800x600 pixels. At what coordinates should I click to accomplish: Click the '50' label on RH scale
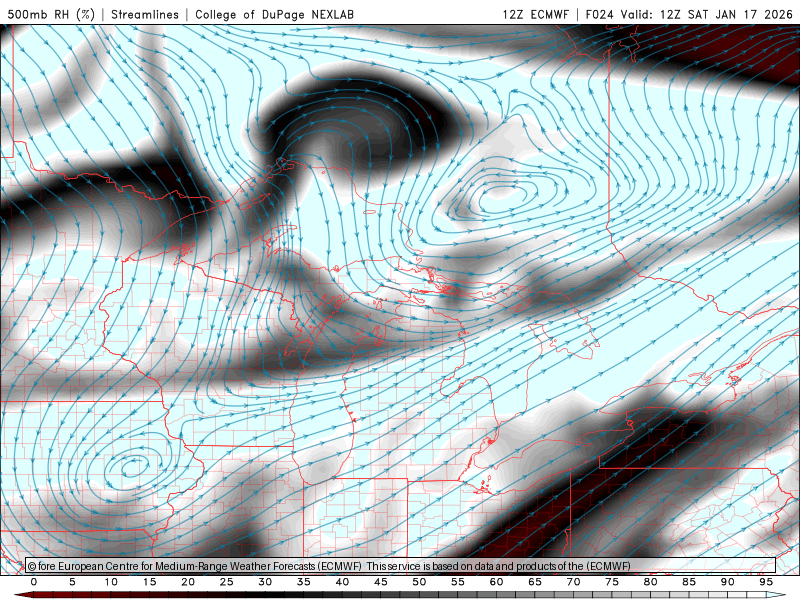[419, 582]
